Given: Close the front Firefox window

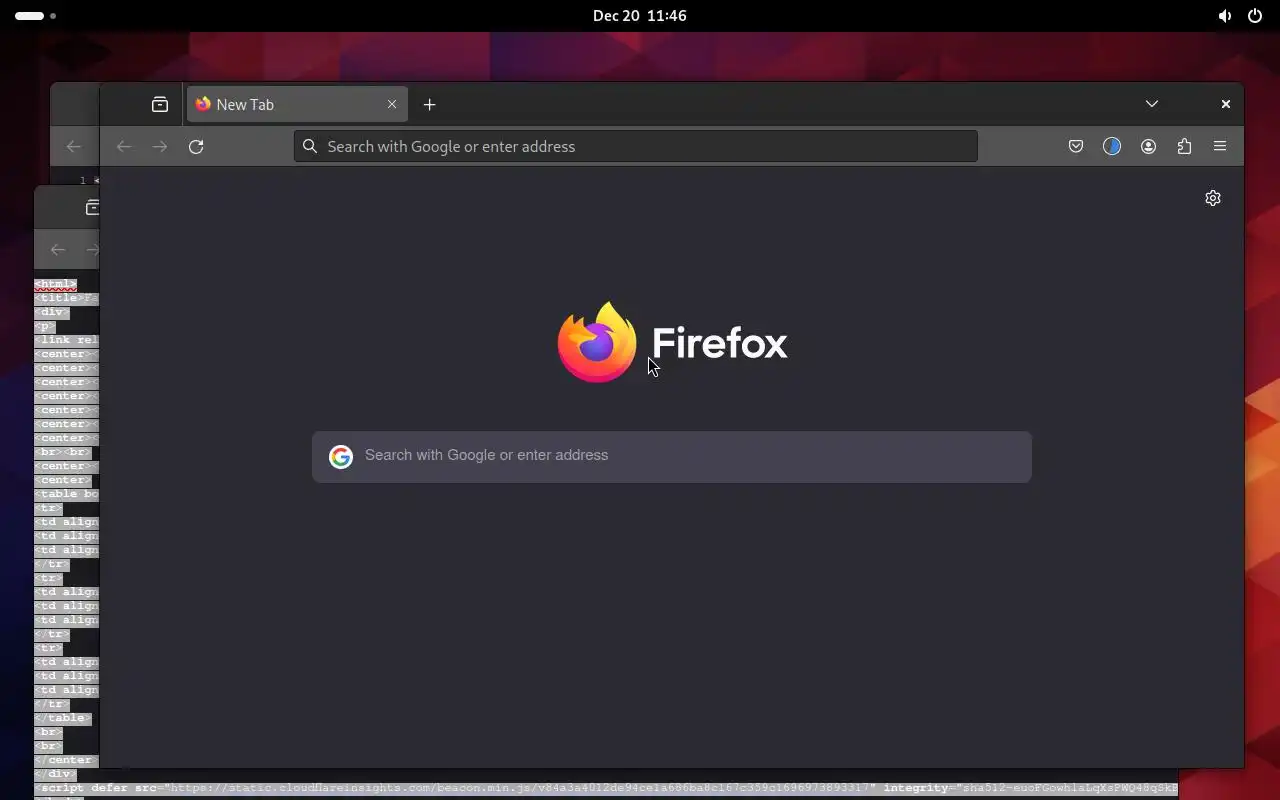Looking at the screenshot, I should click(x=1225, y=104).
